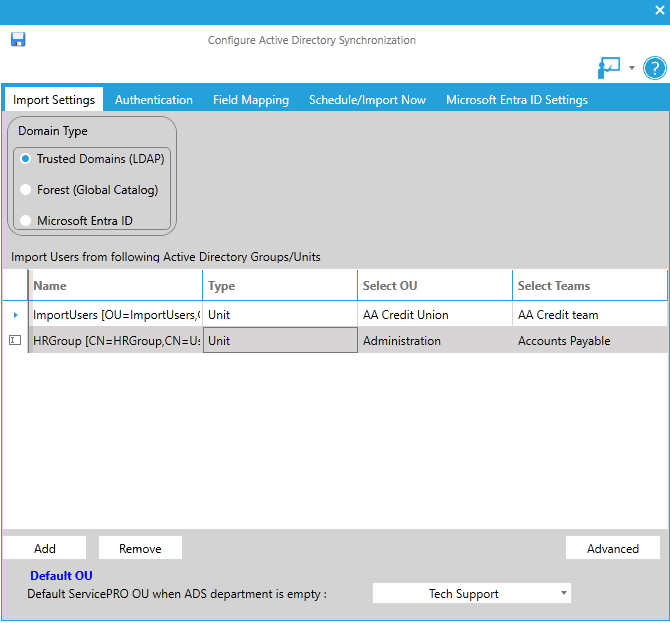
Task: Choose the Forest (Global Catalog) radio option
Action: pyautogui.click(x=26, y=190)
